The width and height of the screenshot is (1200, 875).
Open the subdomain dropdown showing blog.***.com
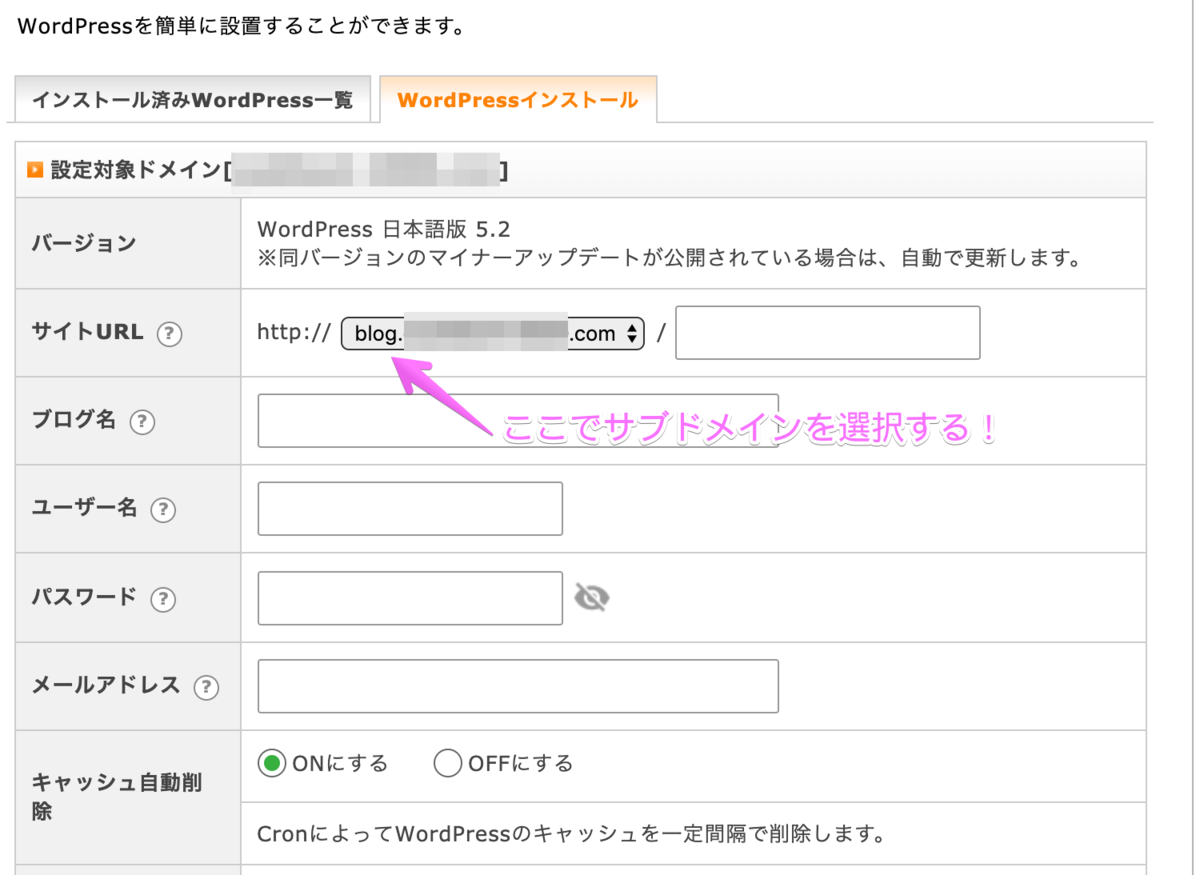pyautogui.click(x=490, y=333)
